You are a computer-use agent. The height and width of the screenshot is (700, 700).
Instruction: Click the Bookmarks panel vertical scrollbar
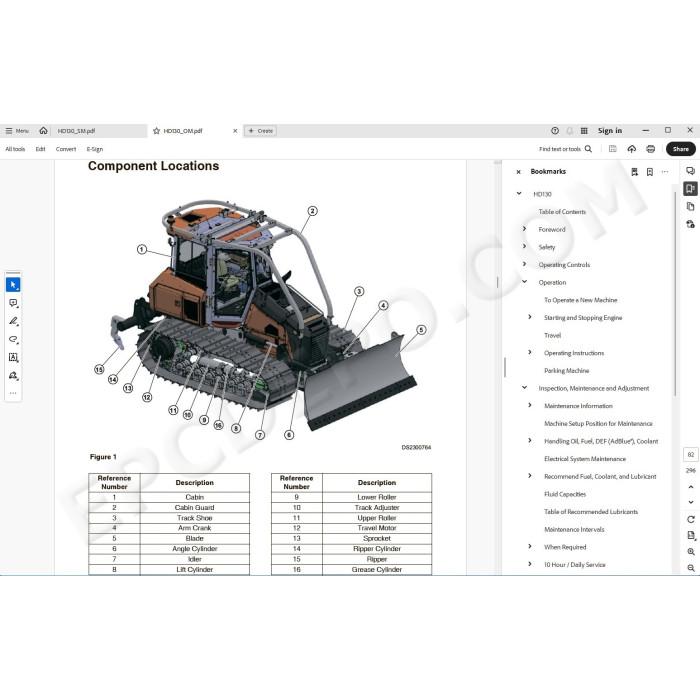tap(675, 292)
